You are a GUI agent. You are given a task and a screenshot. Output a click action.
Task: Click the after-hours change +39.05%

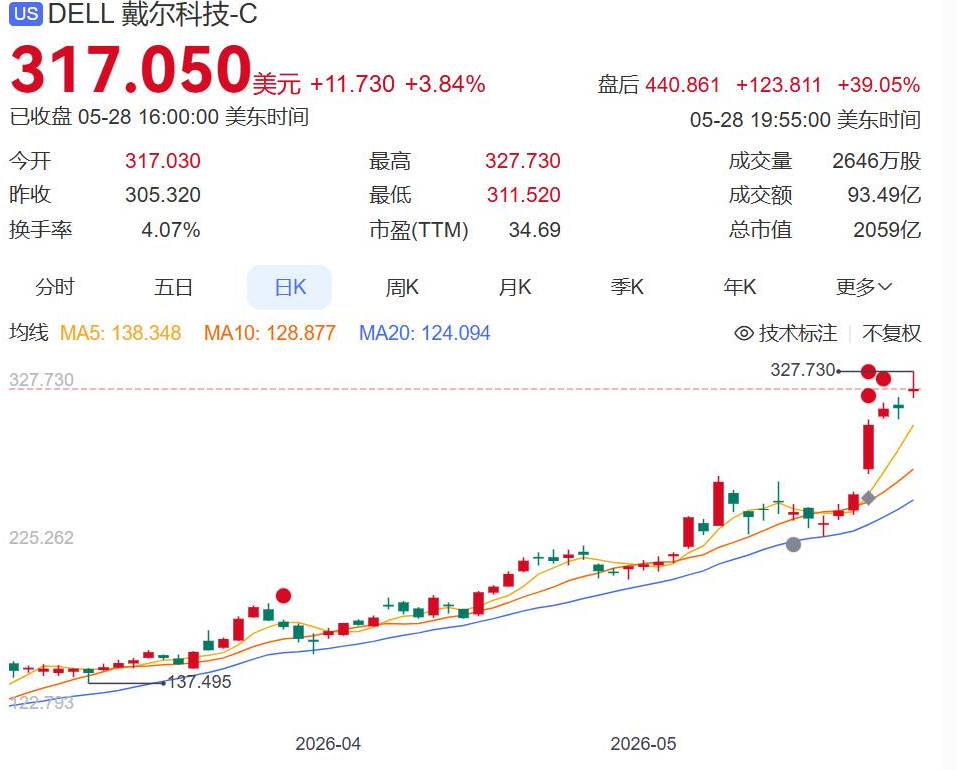[x=878, y=84]
